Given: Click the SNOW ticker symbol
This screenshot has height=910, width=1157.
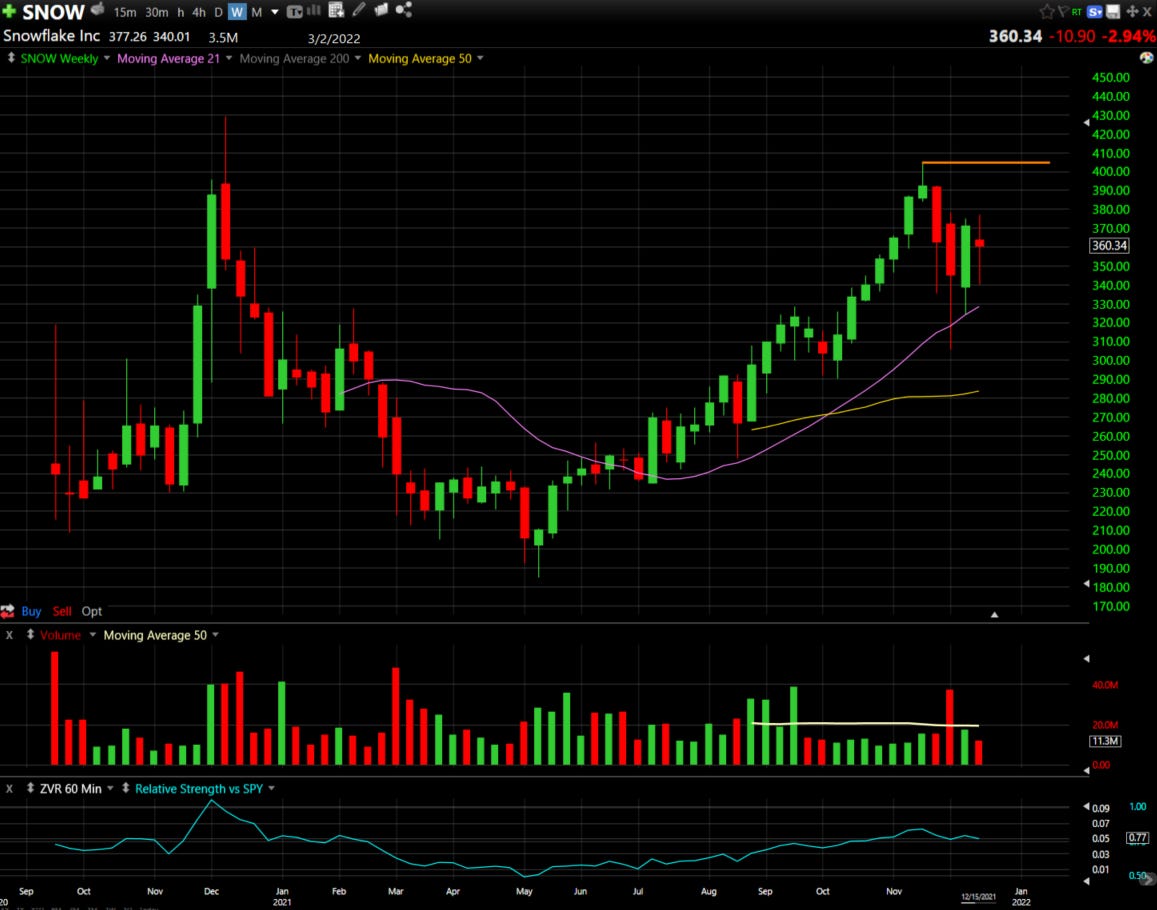Looking at the screenshot, I should 53,13.
